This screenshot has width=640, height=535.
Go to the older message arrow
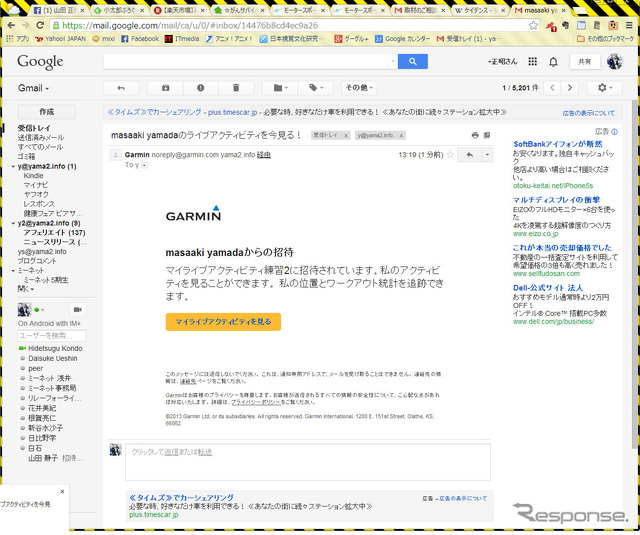pos(570,88)
